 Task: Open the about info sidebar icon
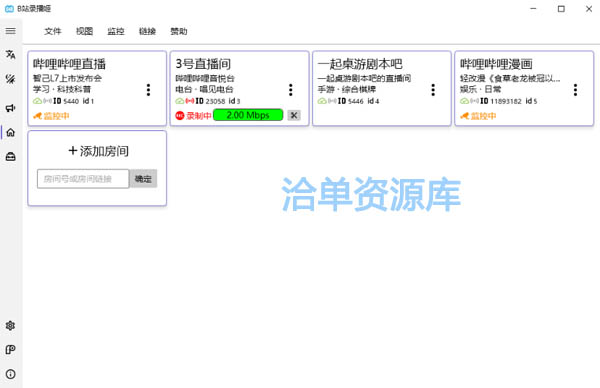pyautogui.click(x=11, y=374)
